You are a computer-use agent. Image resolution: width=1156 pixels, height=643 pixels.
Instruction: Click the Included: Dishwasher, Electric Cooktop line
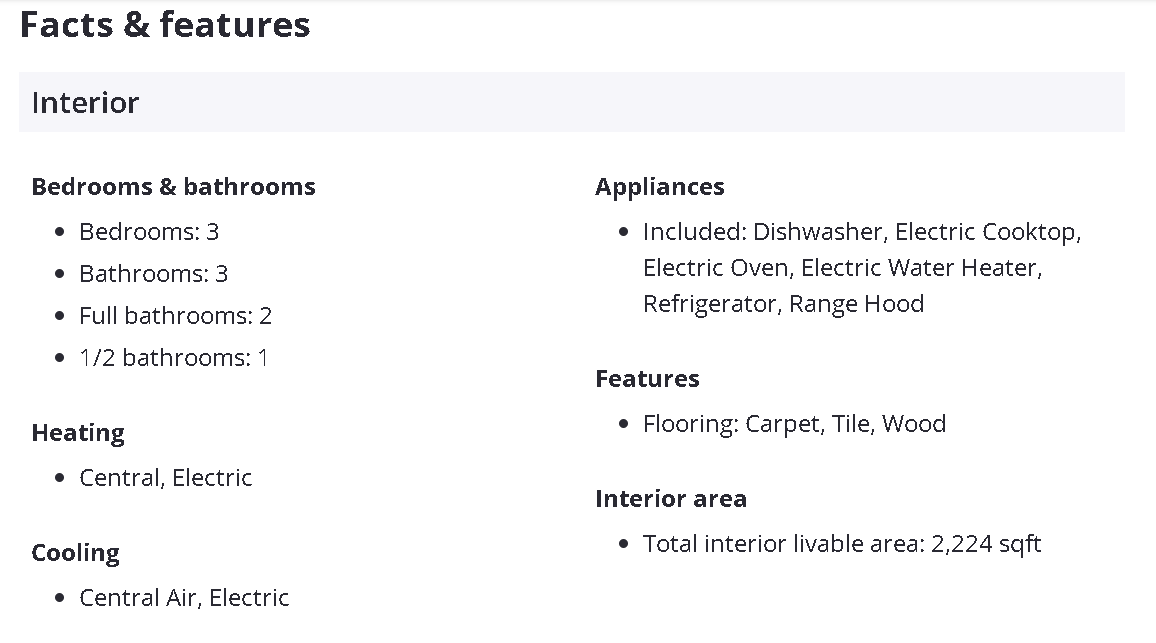pos(861,232)
